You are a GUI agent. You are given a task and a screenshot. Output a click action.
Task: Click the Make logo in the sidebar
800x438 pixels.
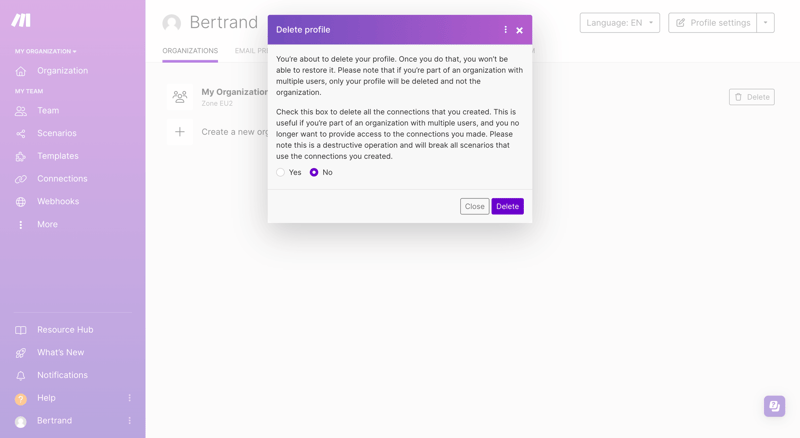pyautogui.click(x=21, y=20)
